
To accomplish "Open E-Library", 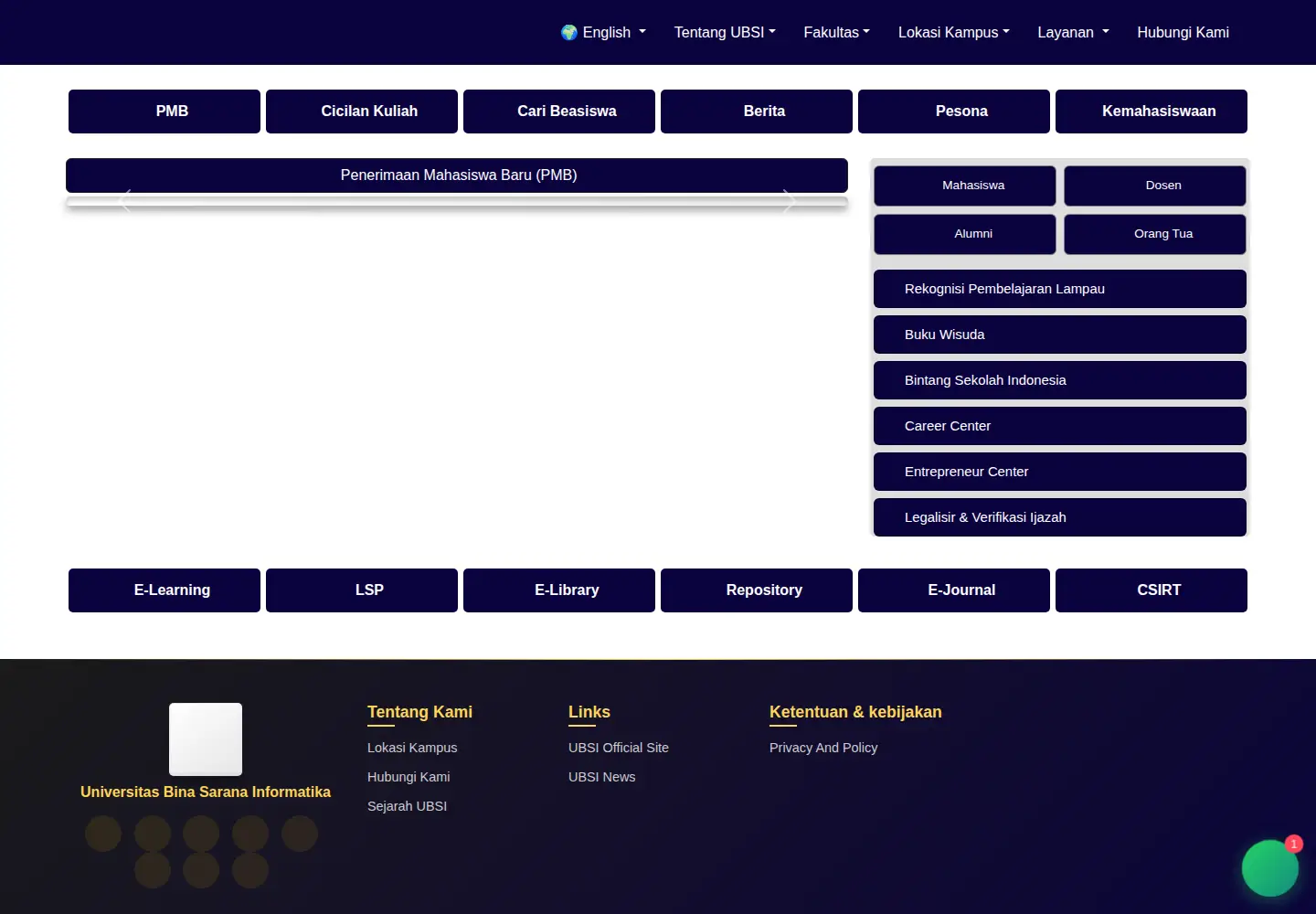I will [559, 590].
